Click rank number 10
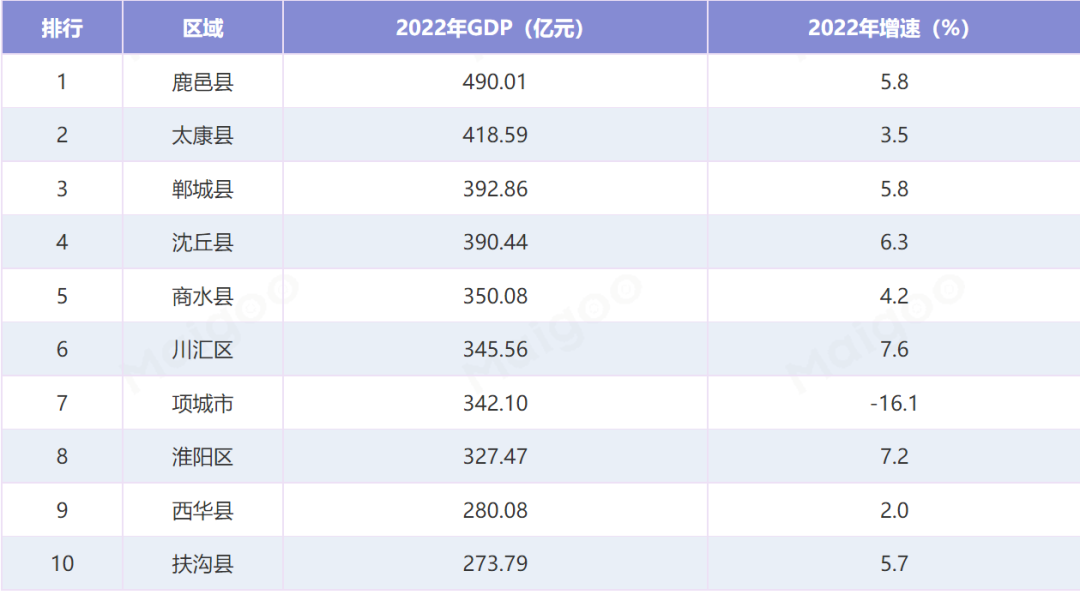The image size is (1080, 601). pos(62,564)
